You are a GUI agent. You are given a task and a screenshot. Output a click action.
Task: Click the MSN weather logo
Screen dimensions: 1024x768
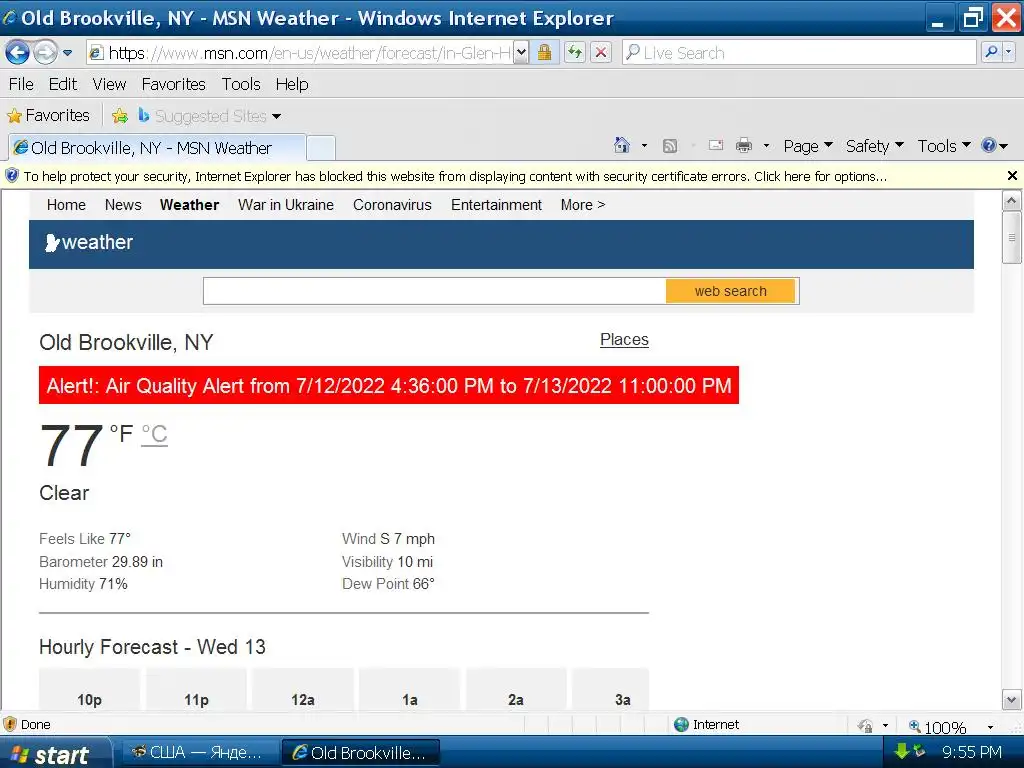[x=89, y=242]
